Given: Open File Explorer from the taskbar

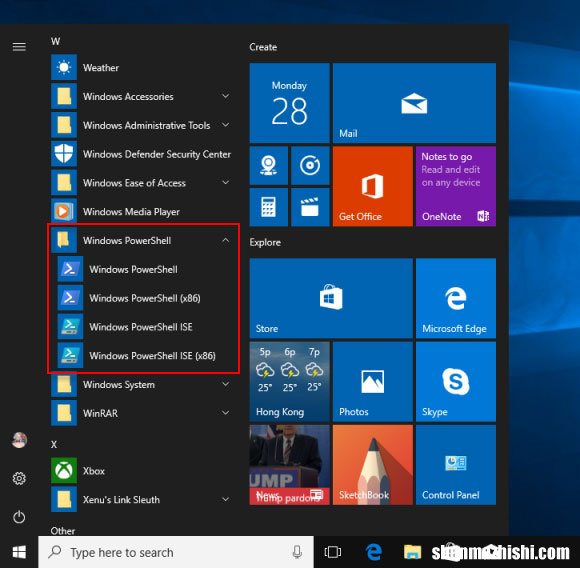Looking at the screenshot, I should coord(412,552).
